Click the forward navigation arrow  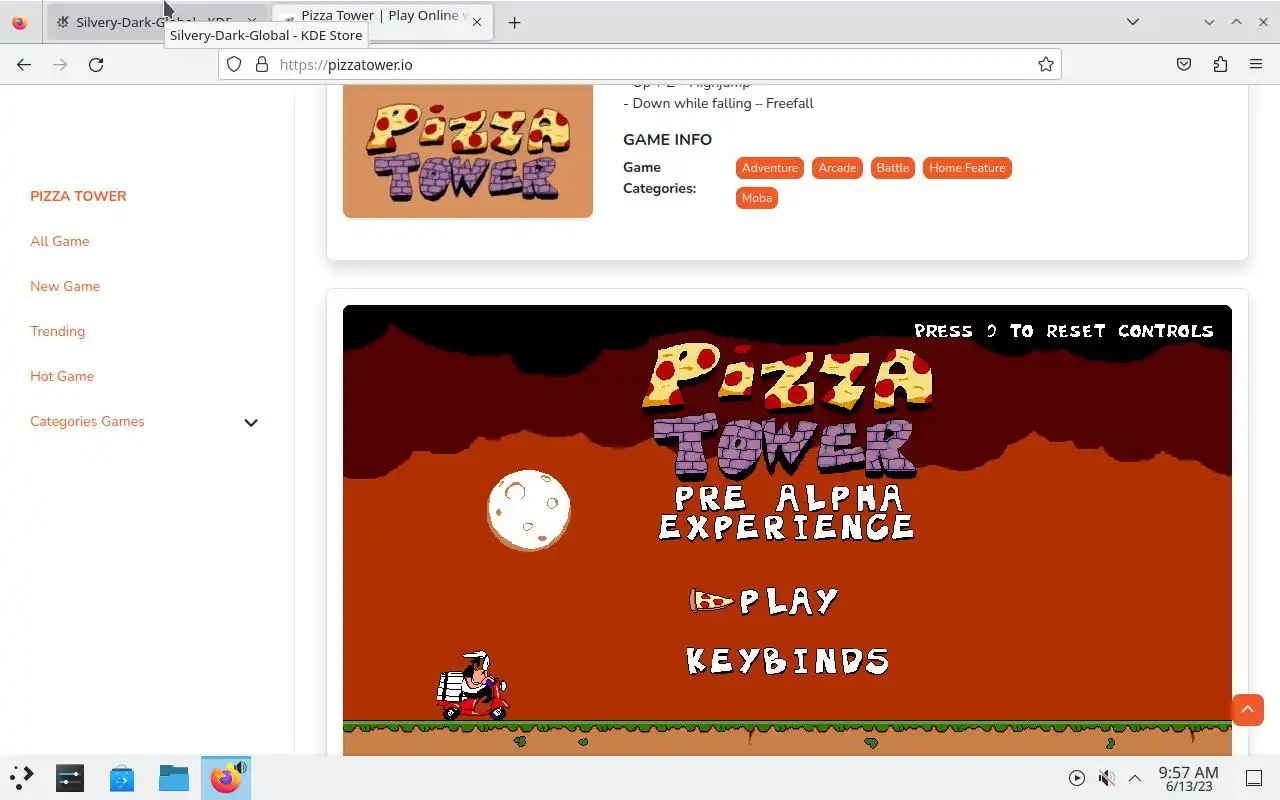[60, 64]
